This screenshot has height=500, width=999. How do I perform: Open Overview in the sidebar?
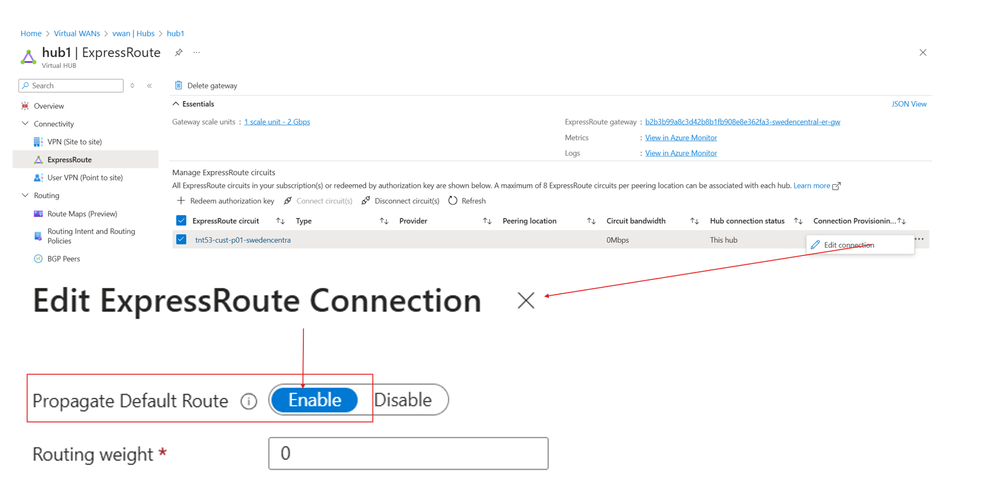[x=48, y=106]
